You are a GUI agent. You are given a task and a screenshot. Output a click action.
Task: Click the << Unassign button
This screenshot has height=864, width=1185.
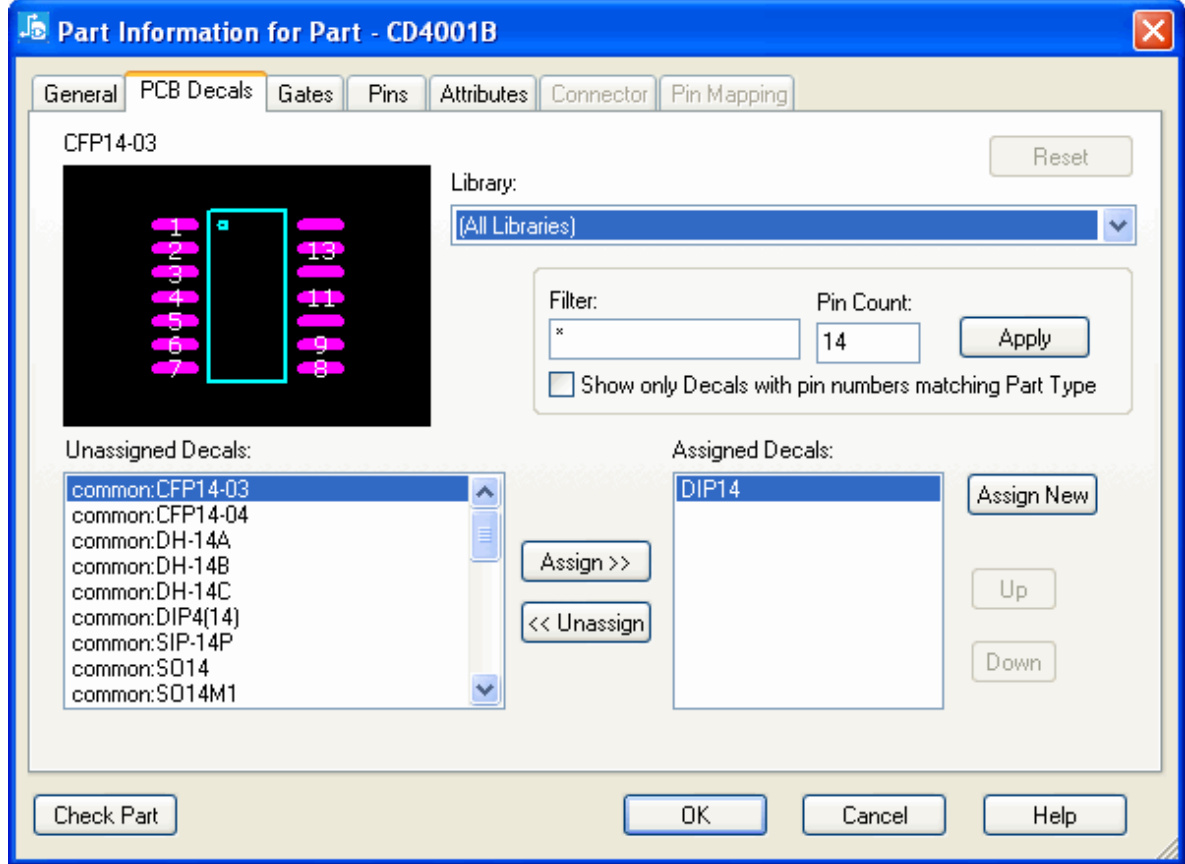[x=585, y=623]
